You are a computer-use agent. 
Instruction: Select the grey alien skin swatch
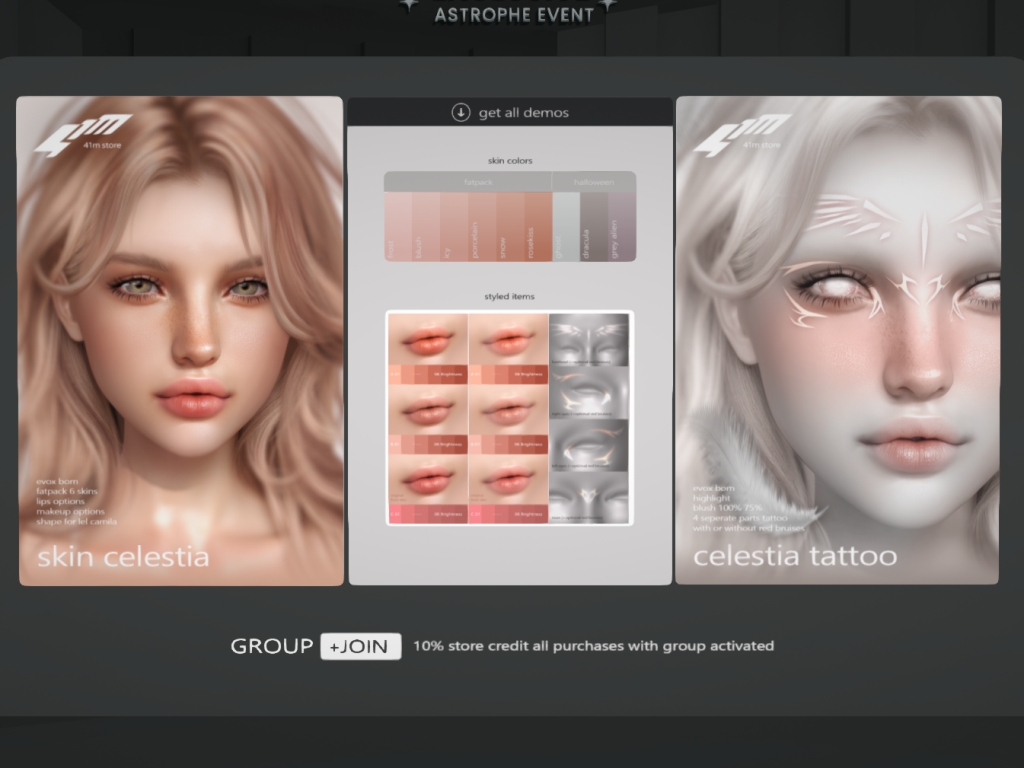621,227
